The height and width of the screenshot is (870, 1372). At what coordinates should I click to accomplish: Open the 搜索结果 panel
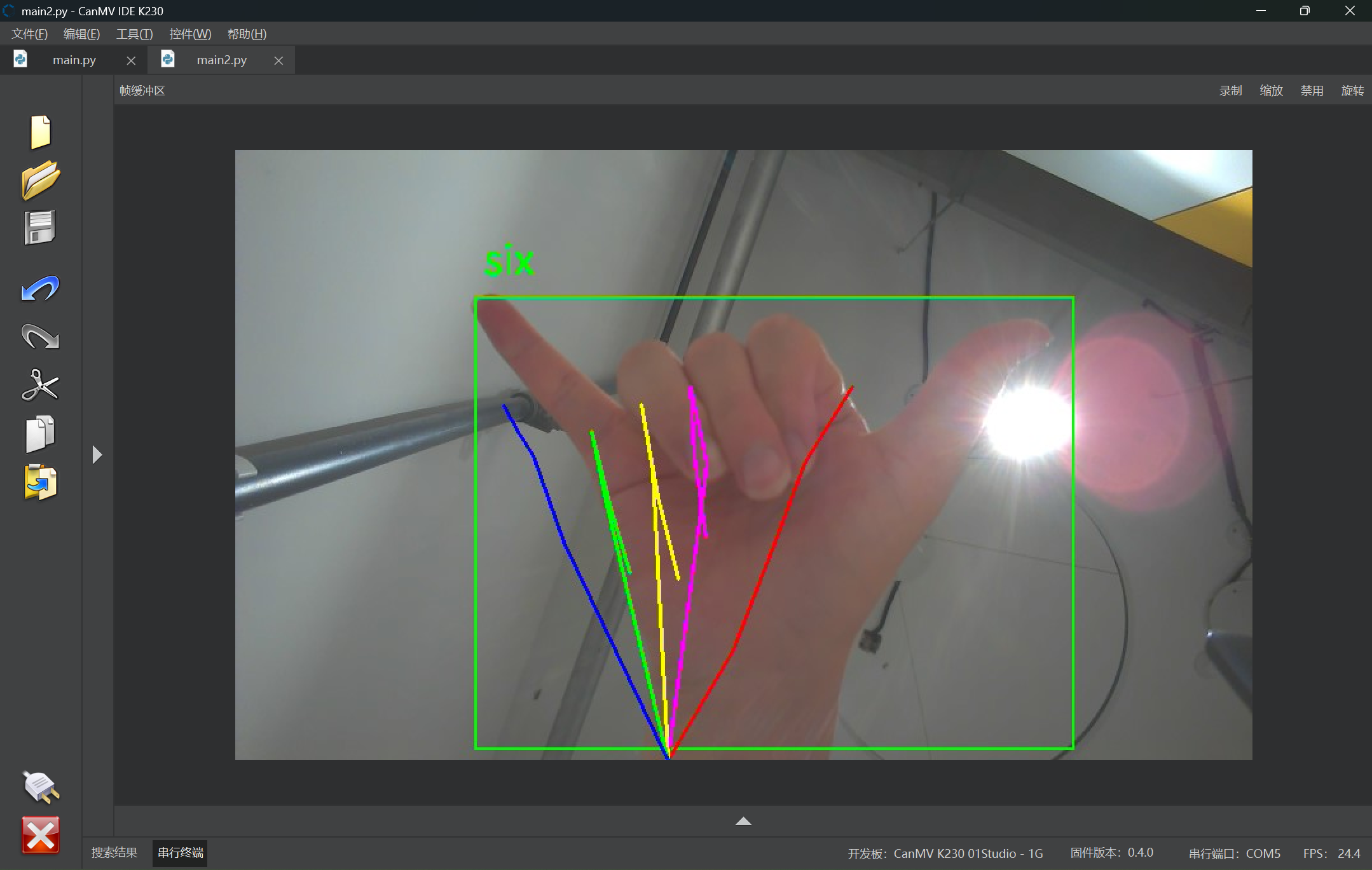(114, 853)
